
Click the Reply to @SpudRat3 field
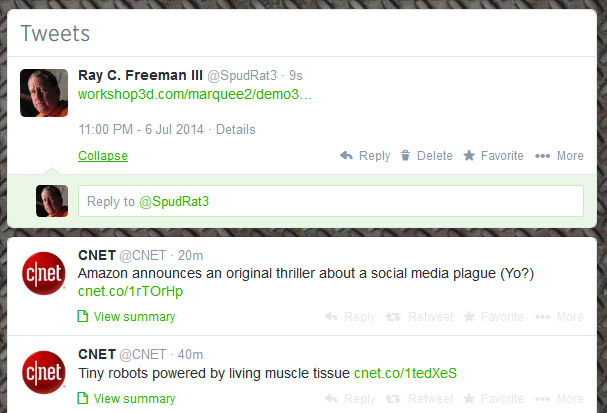330,201
